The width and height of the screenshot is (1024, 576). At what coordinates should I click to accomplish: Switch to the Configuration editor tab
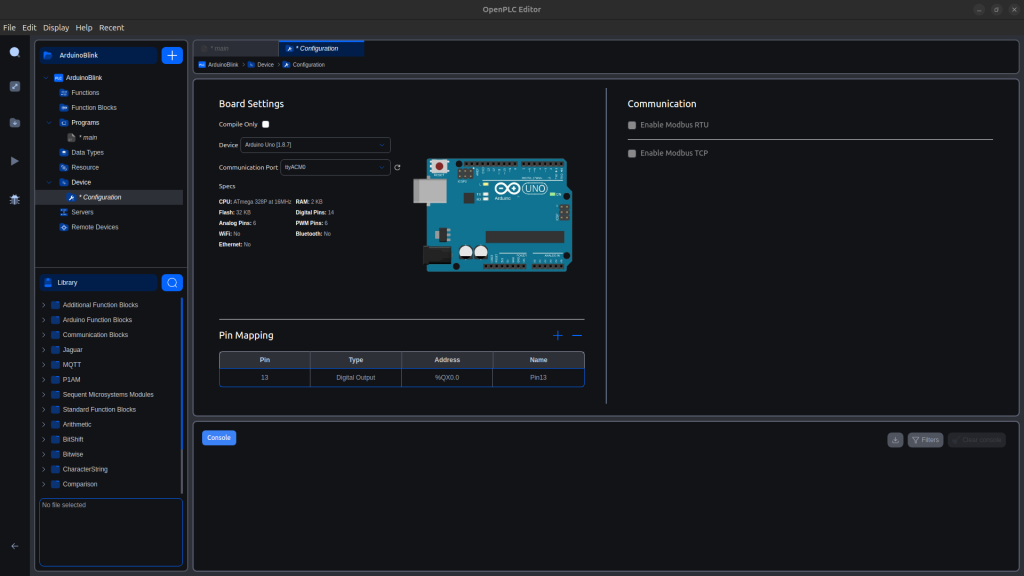321,48
